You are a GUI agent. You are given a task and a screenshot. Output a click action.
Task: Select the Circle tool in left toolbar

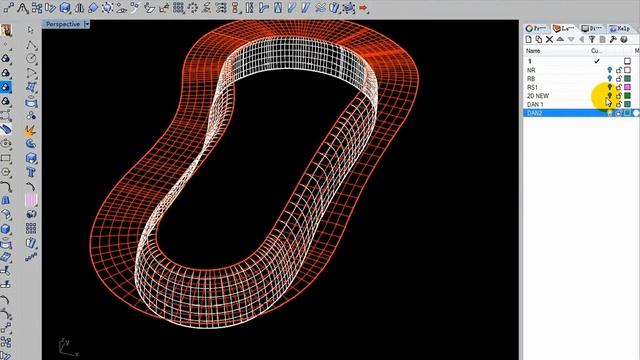(31, 59)
